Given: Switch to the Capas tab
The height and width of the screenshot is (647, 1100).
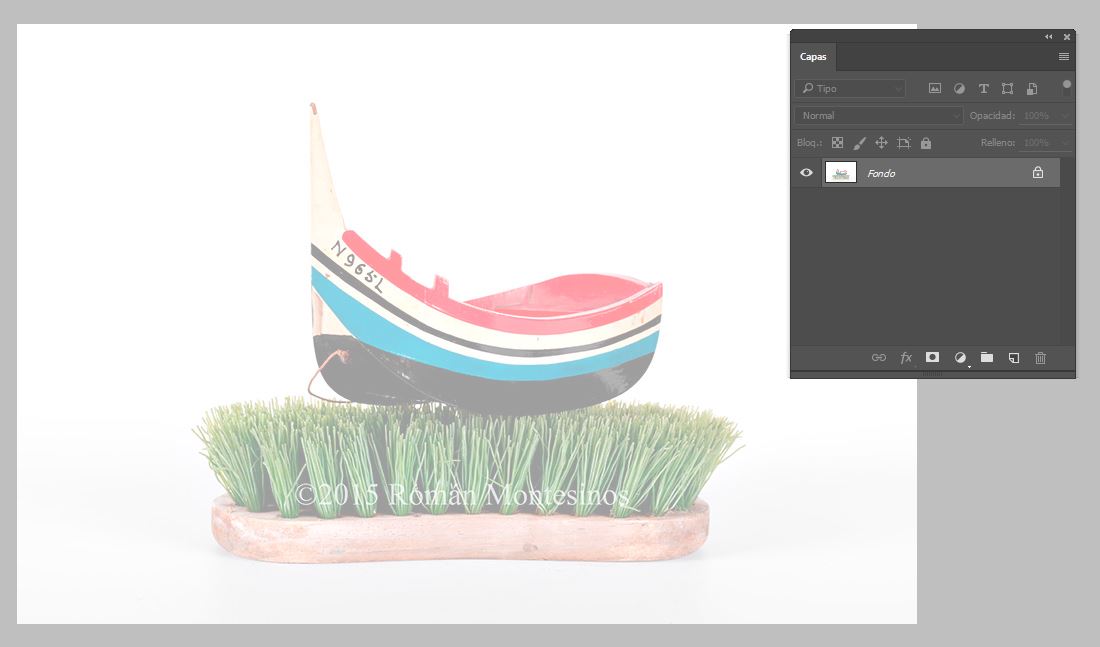Looking at the screenshot, I should [x=813, y=57].
